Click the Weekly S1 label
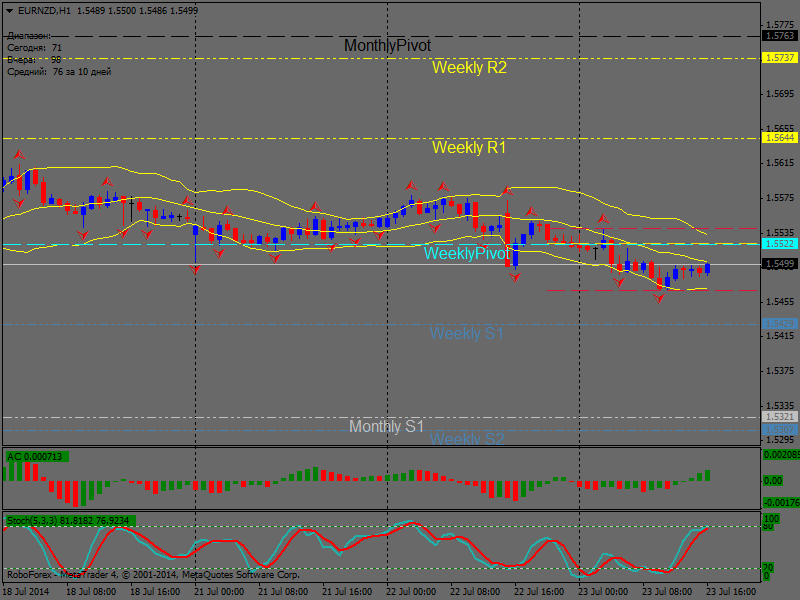Viewport: 800px width, 600px height. (x=466, y=333)
